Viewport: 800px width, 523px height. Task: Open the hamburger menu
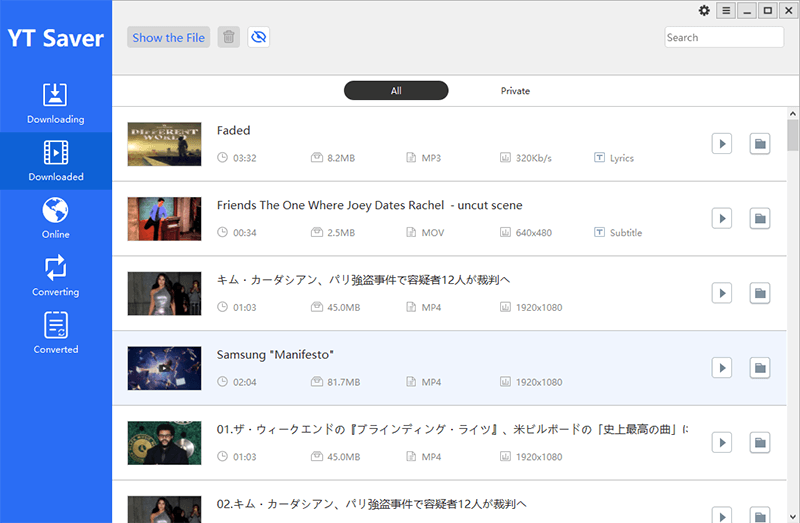(x=726, y=11)
